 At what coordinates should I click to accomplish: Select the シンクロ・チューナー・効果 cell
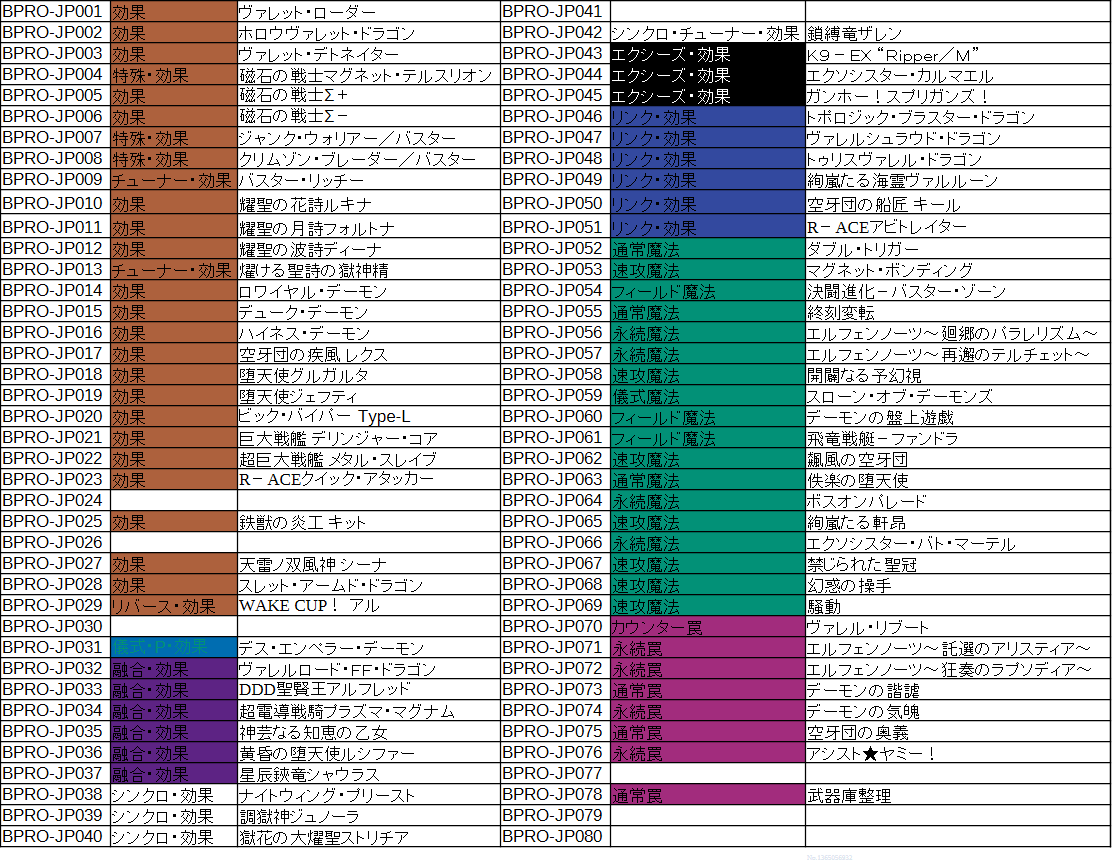point(707,33)
